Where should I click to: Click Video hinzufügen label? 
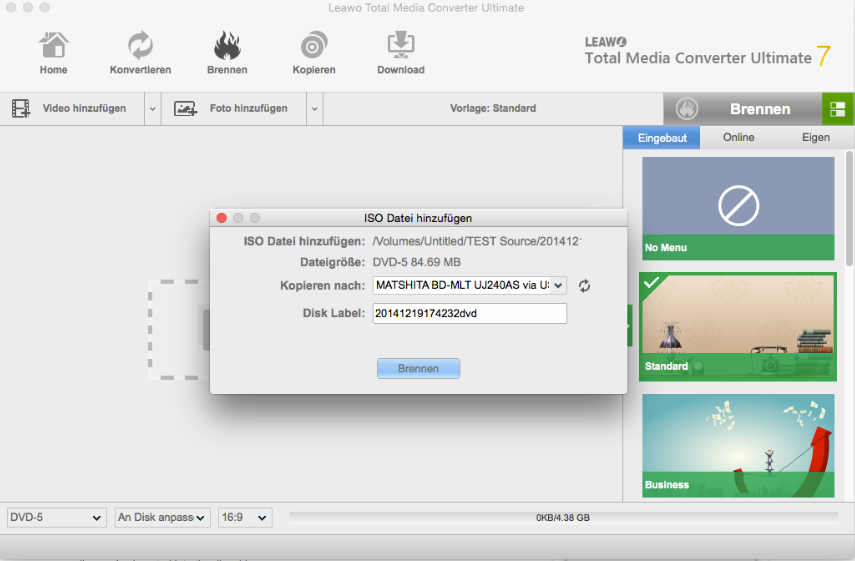point(85,108)
